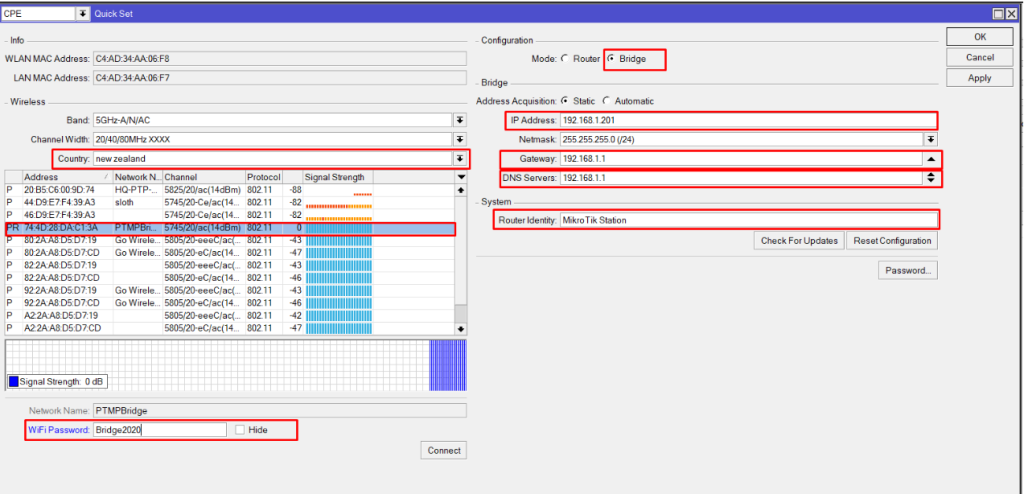Select Static address acquisition
Image resolution: width=1024 pixels, height=494 pixels.
[565, 101]
